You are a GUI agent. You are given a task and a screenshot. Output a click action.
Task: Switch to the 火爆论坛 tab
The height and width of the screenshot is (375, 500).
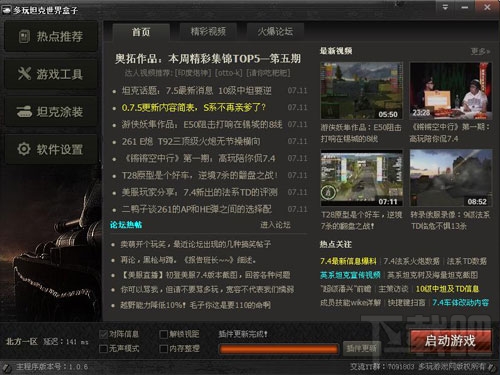(x=275, y=32)
